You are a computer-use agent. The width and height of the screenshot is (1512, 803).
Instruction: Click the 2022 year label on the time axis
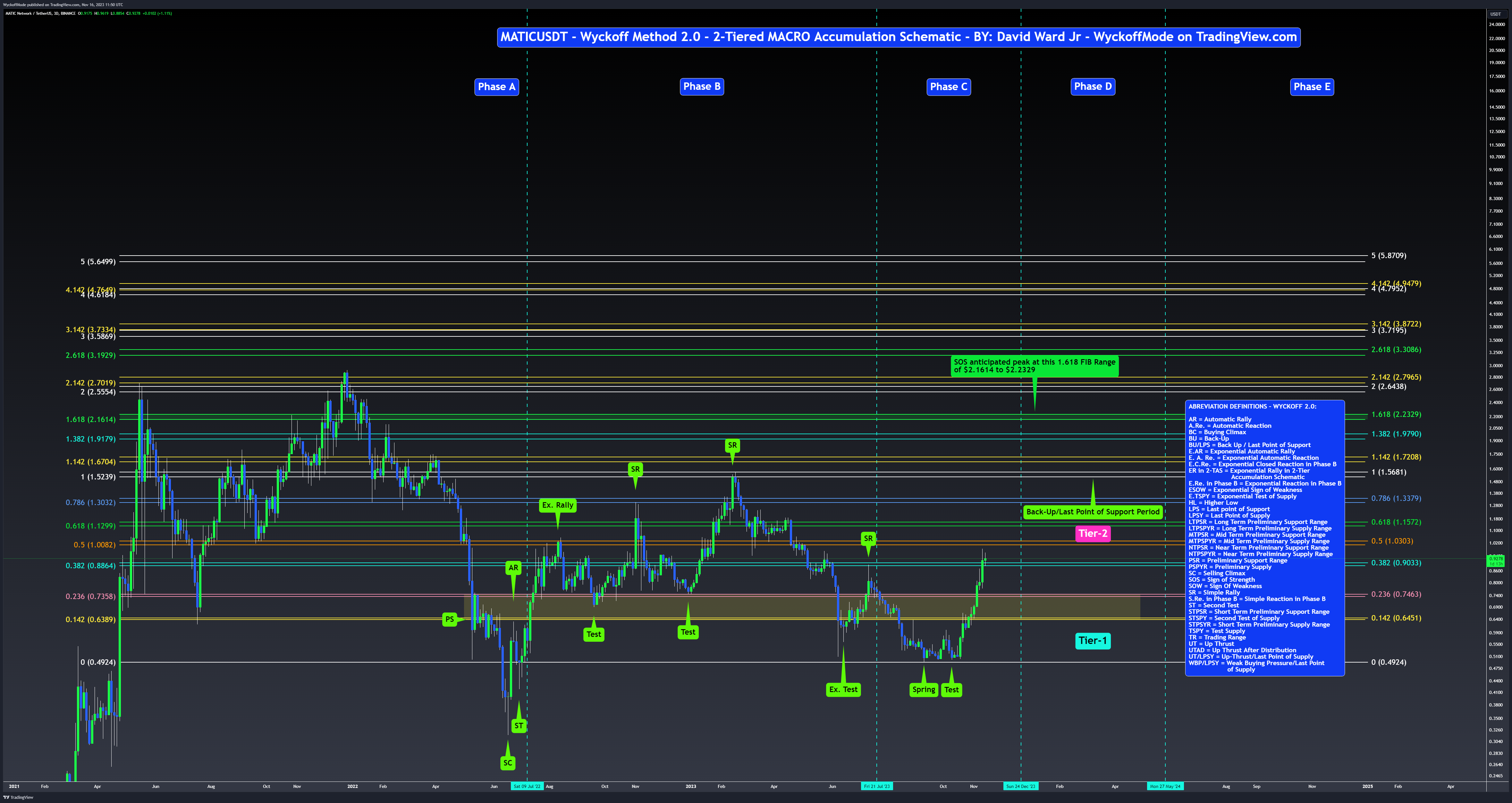click(352, 786)
